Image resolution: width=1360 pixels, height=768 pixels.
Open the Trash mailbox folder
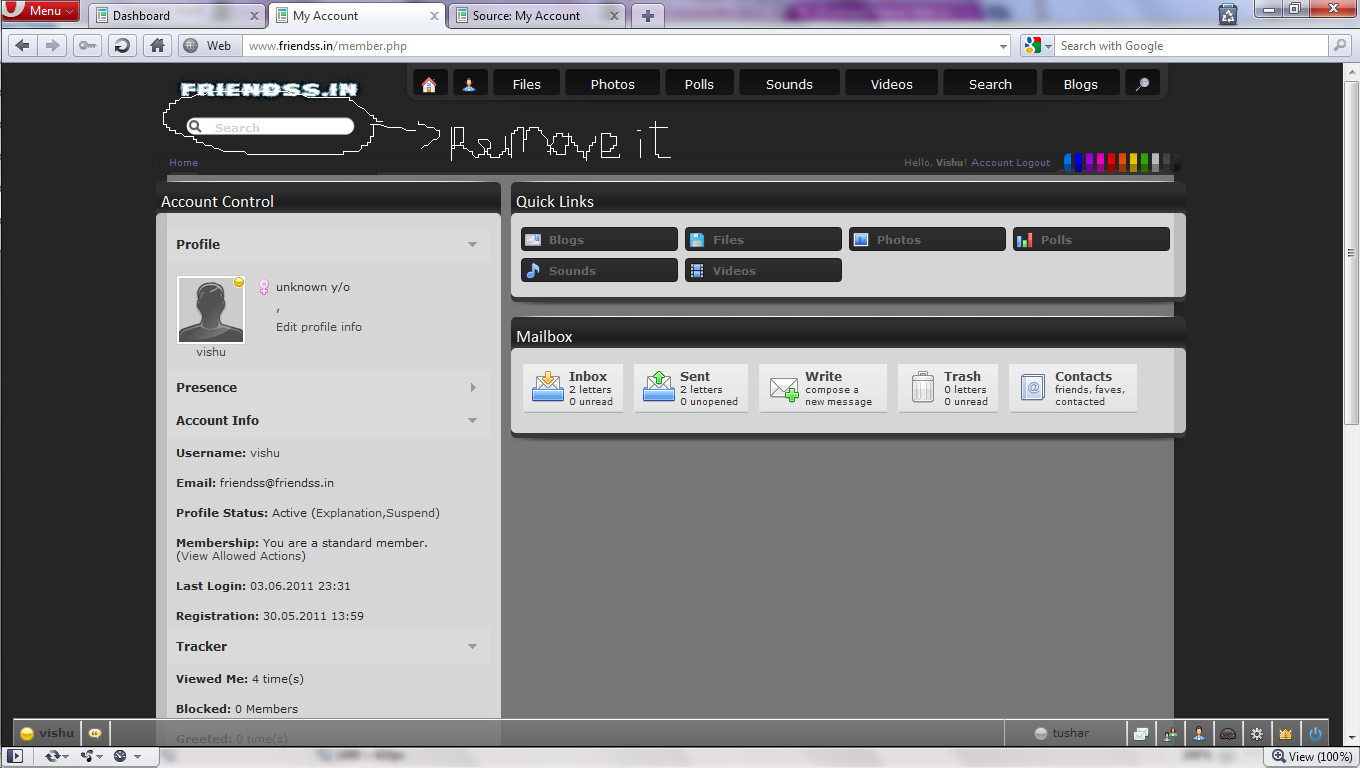point(948,388)
